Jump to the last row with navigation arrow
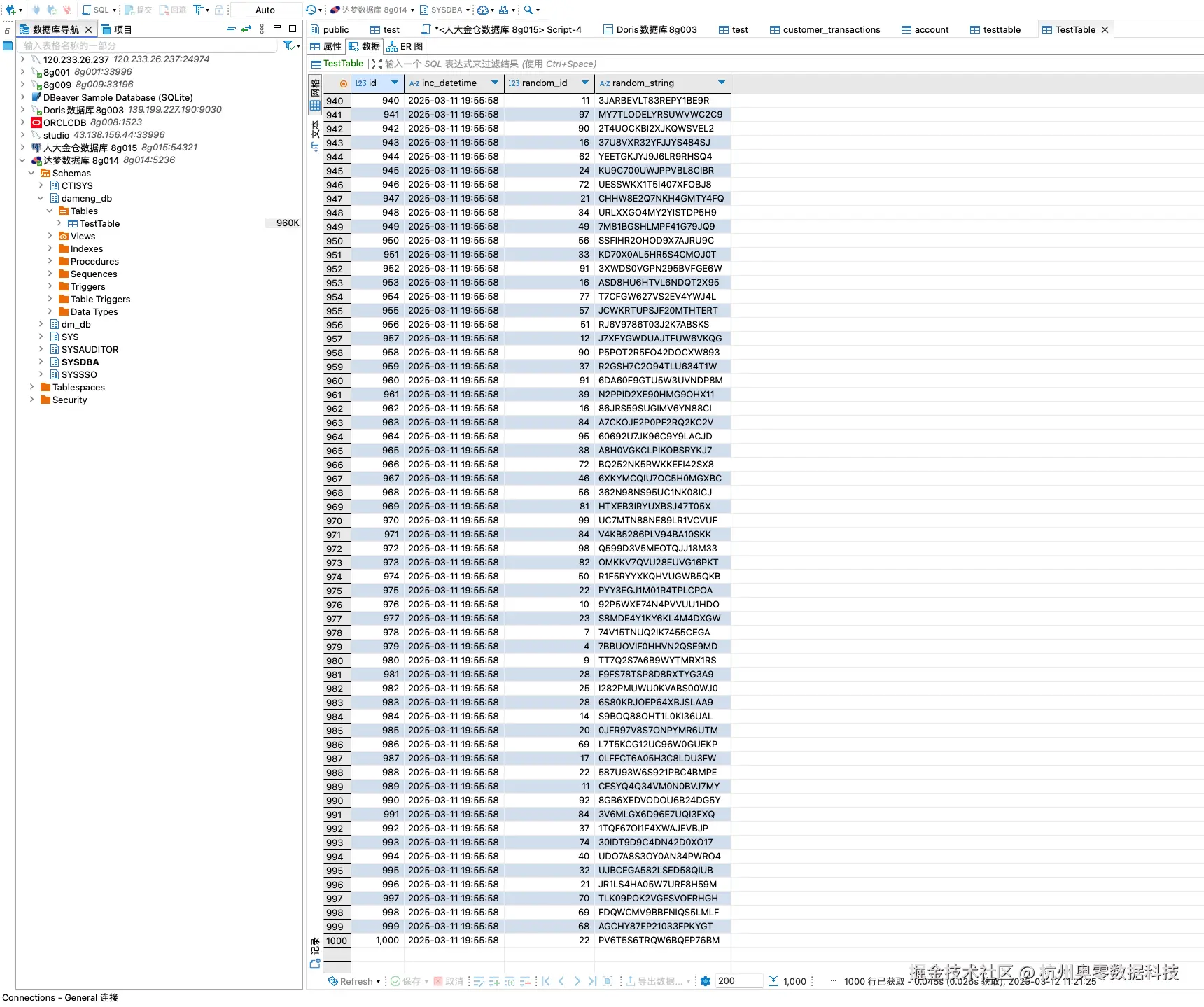The image size is (1204, 1007). click(x=592, y=981)
